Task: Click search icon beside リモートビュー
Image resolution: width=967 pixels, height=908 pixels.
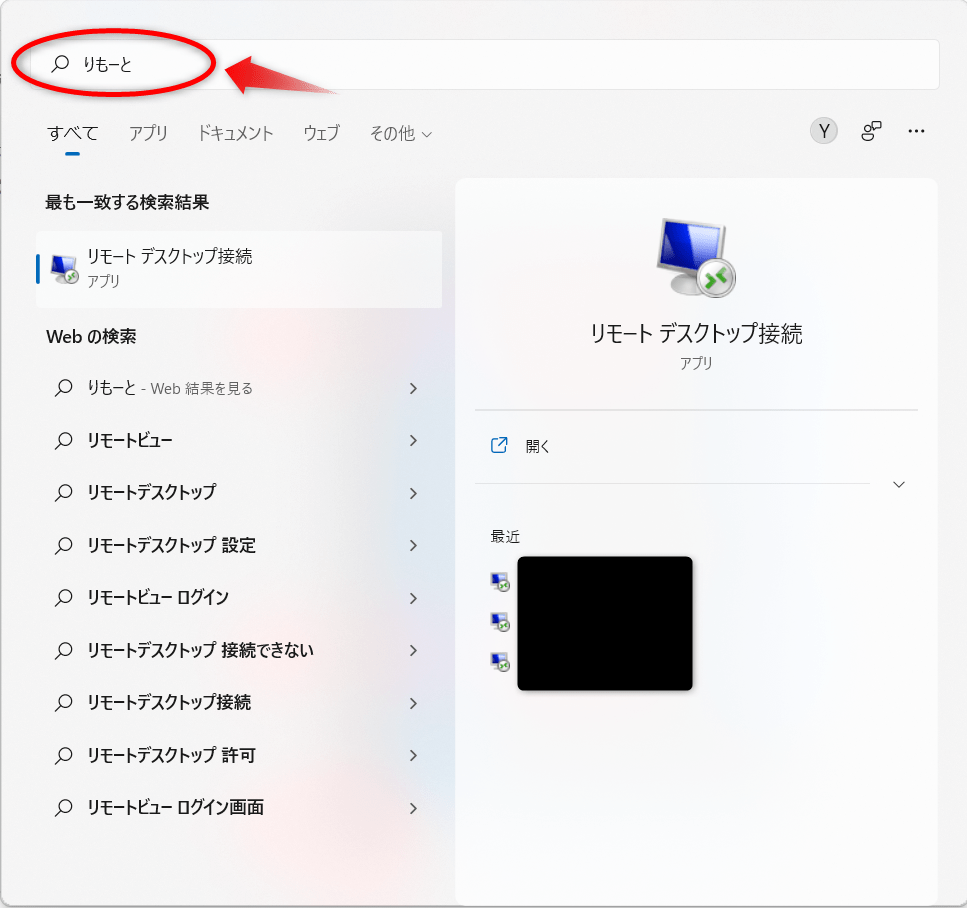Action: (64, 440)
